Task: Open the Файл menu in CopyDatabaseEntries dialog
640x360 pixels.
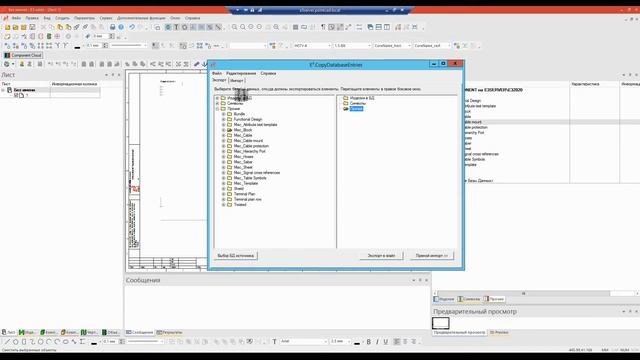Action: pos(217,73)
